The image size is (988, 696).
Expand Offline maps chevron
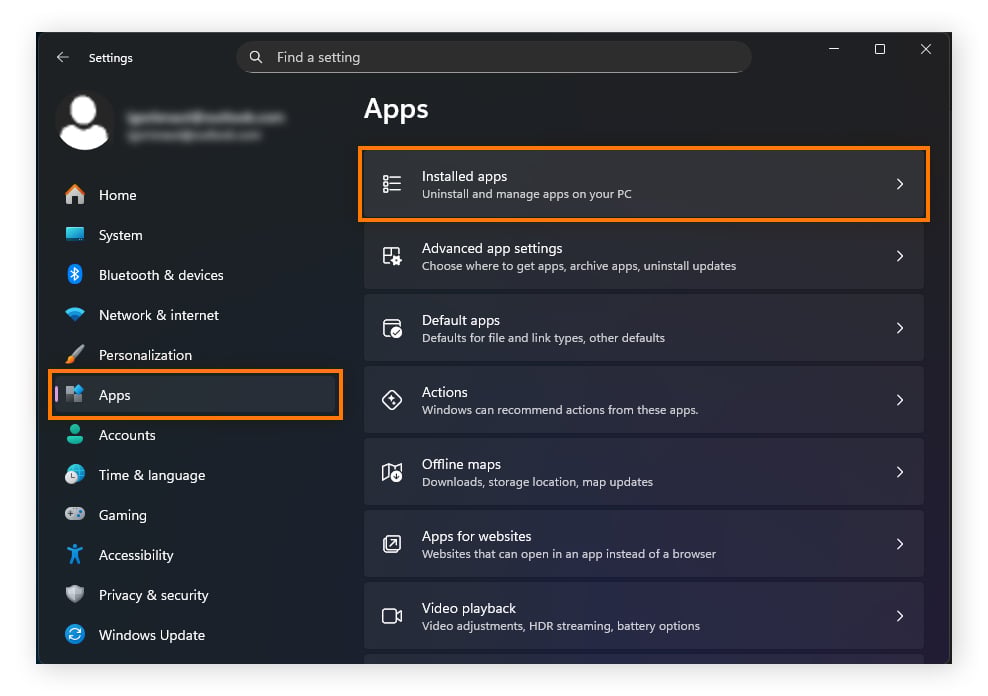[x=900, y=472]
